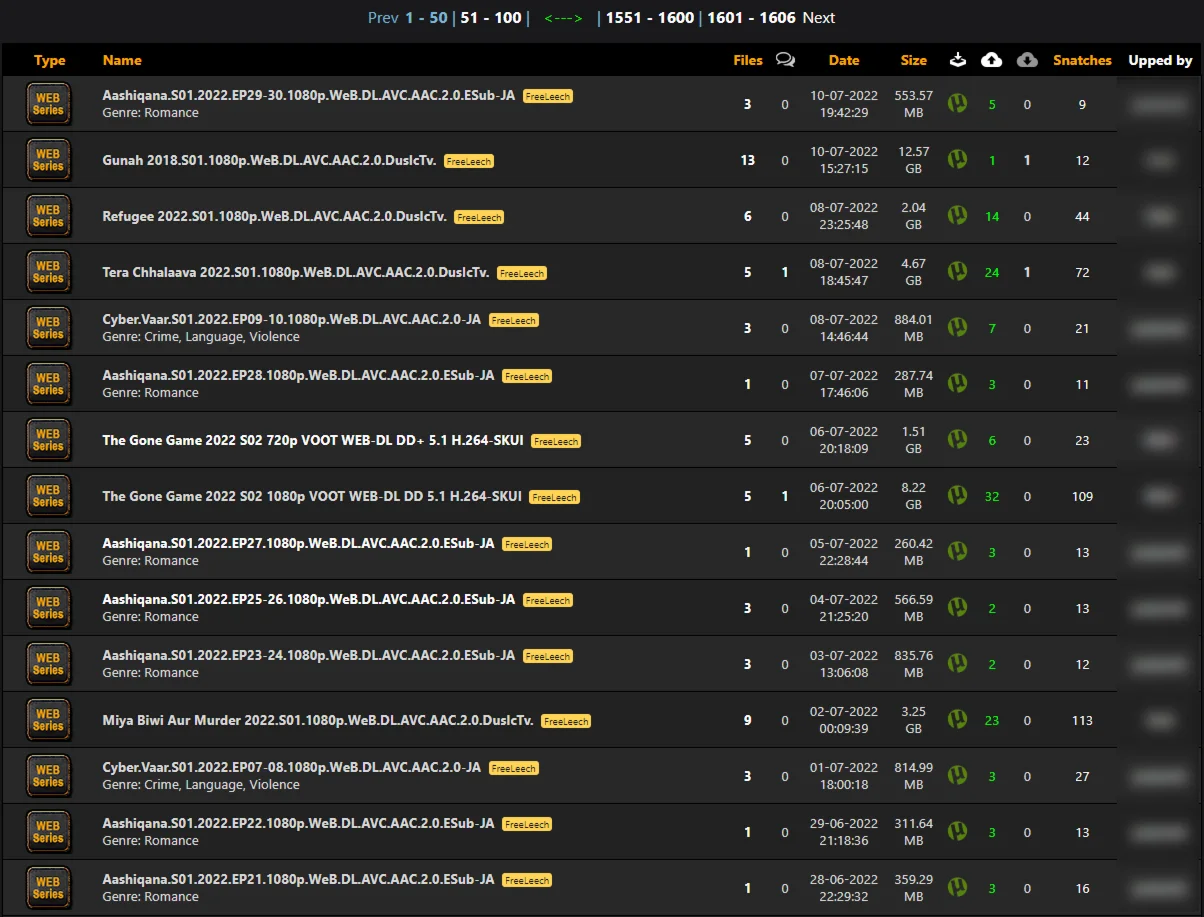Click WEB Series icon for Gone Game 720p row

point(48,440)
